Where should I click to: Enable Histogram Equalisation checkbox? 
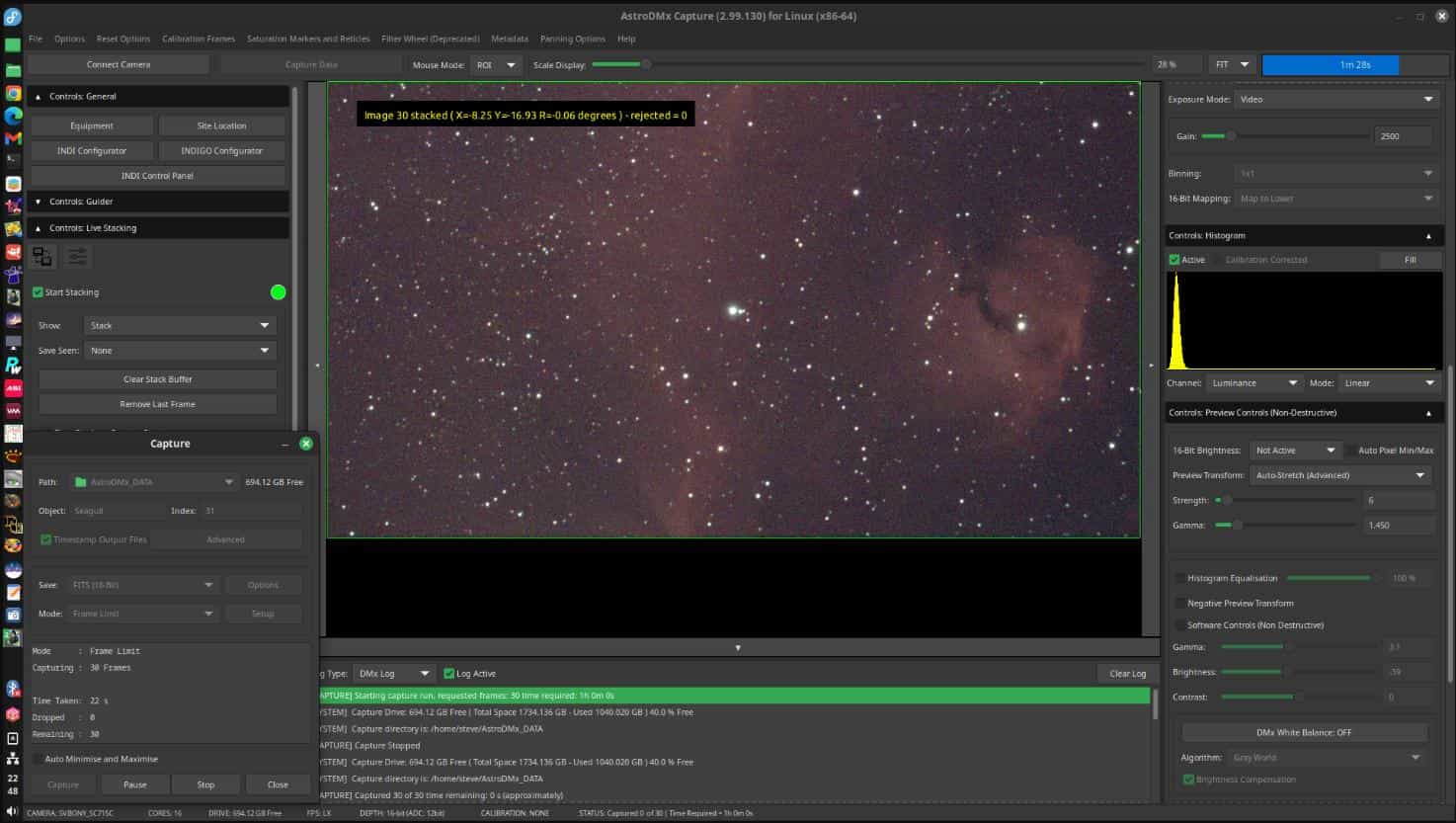point(1179,578)
